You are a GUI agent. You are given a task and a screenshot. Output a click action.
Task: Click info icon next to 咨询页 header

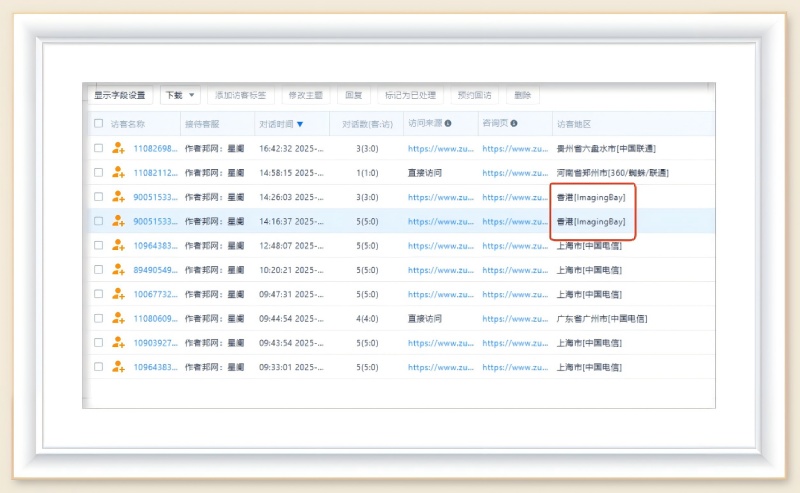[x=516, y=124]
